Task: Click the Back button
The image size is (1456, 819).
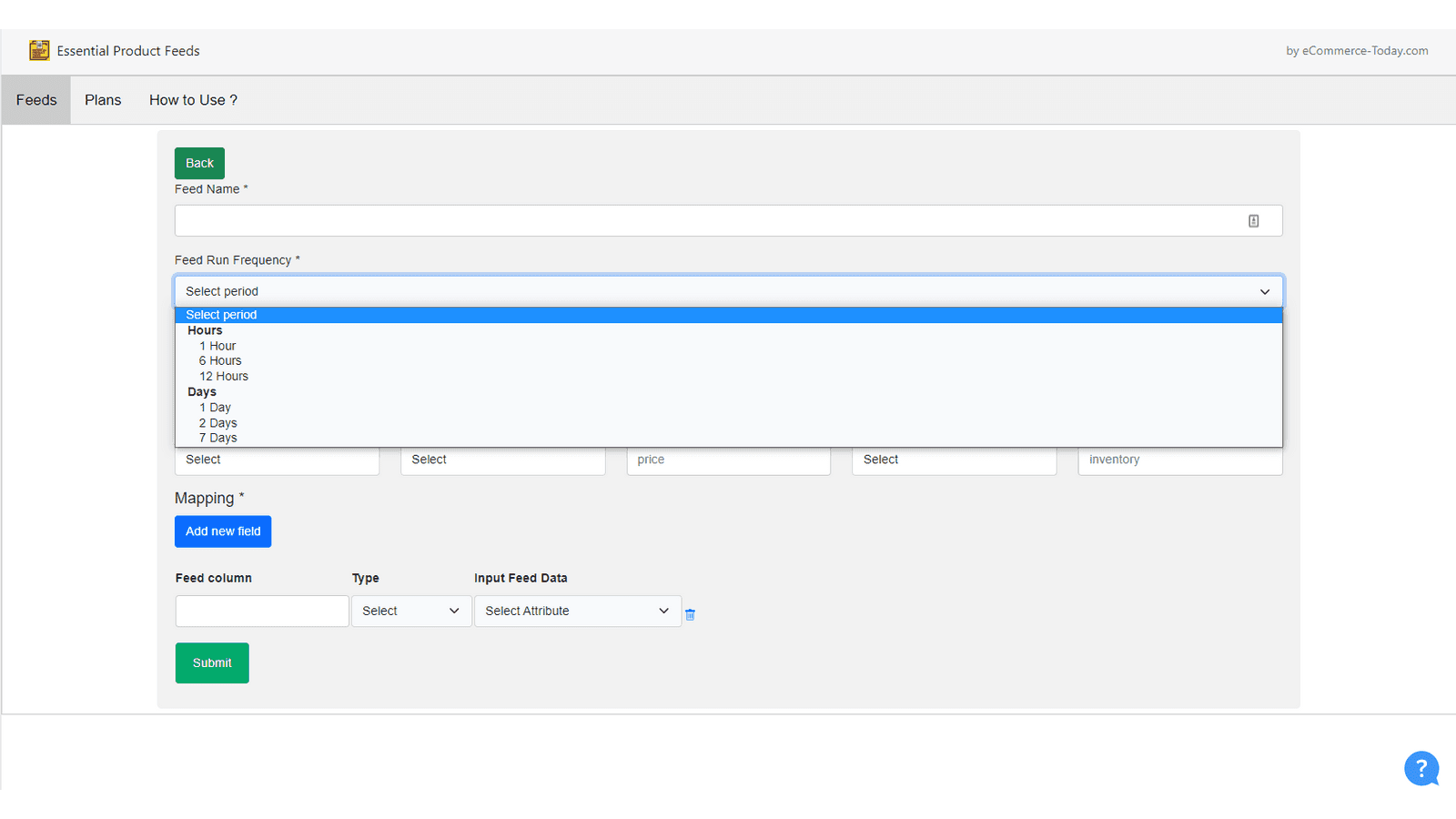Action: pos(199,163)
